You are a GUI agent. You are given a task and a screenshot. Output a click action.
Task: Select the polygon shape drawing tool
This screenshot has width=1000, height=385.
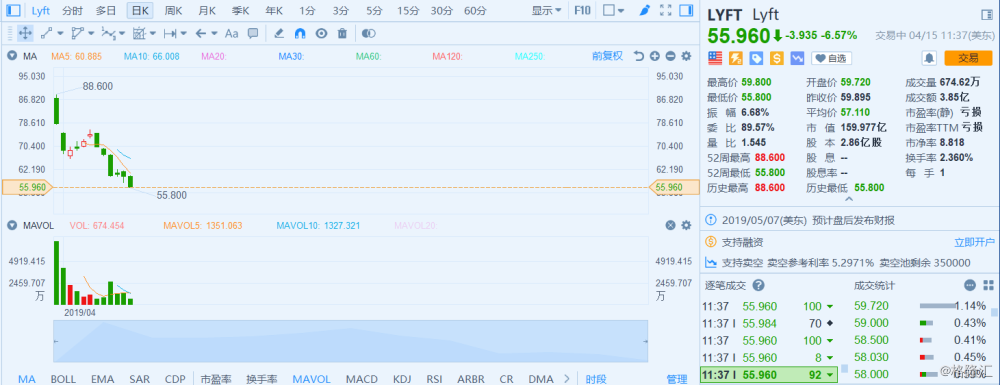point(78,33)
